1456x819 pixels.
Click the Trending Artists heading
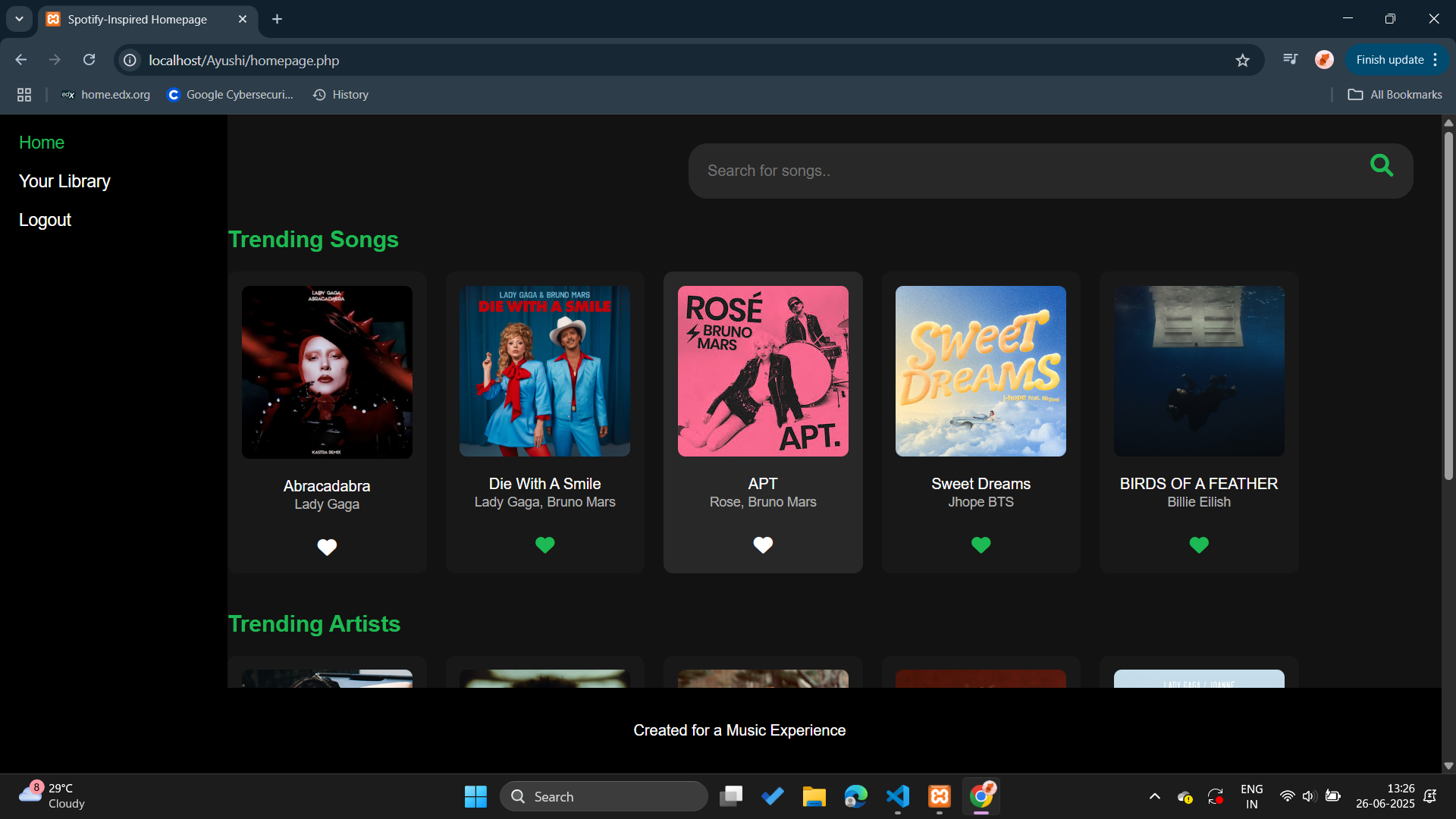click(315, 624)
